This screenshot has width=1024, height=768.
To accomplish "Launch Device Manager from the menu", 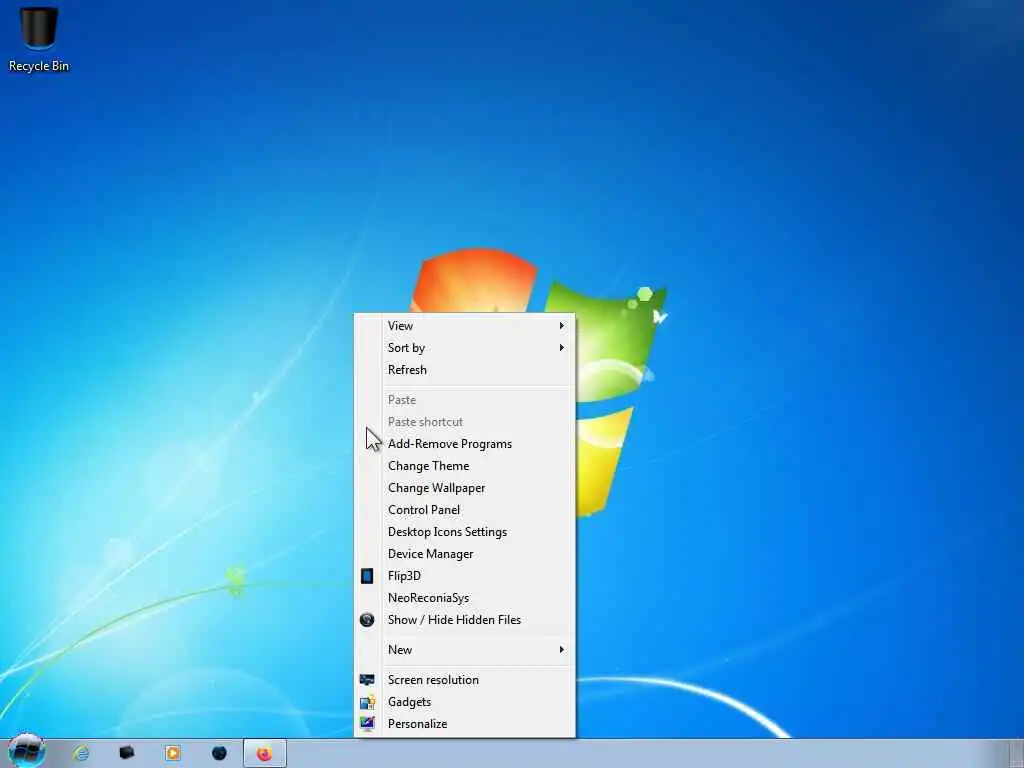I will [464, 554].
